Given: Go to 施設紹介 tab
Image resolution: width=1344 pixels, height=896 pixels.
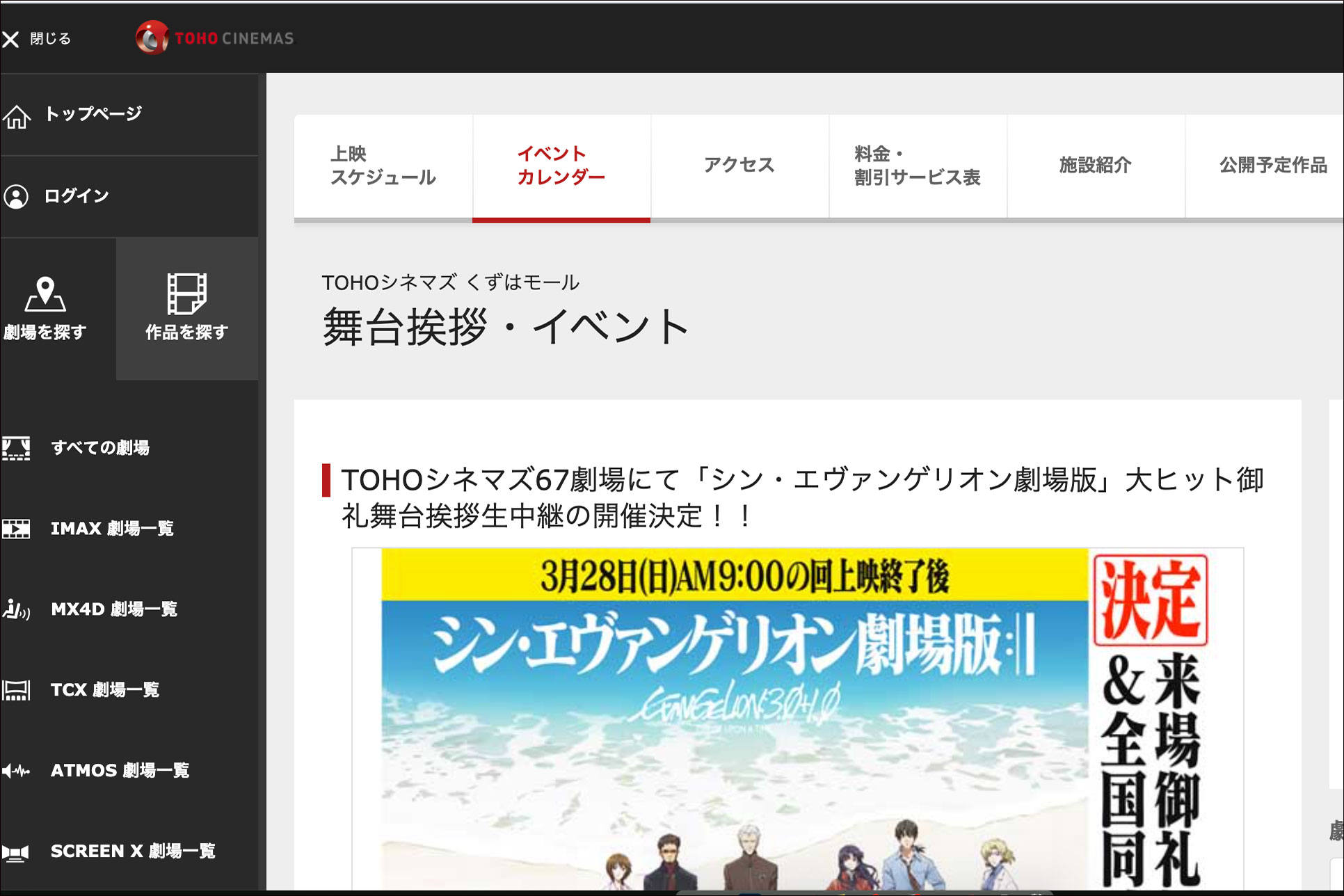Looking at the screenshot, I should [x=1096, y=166].
